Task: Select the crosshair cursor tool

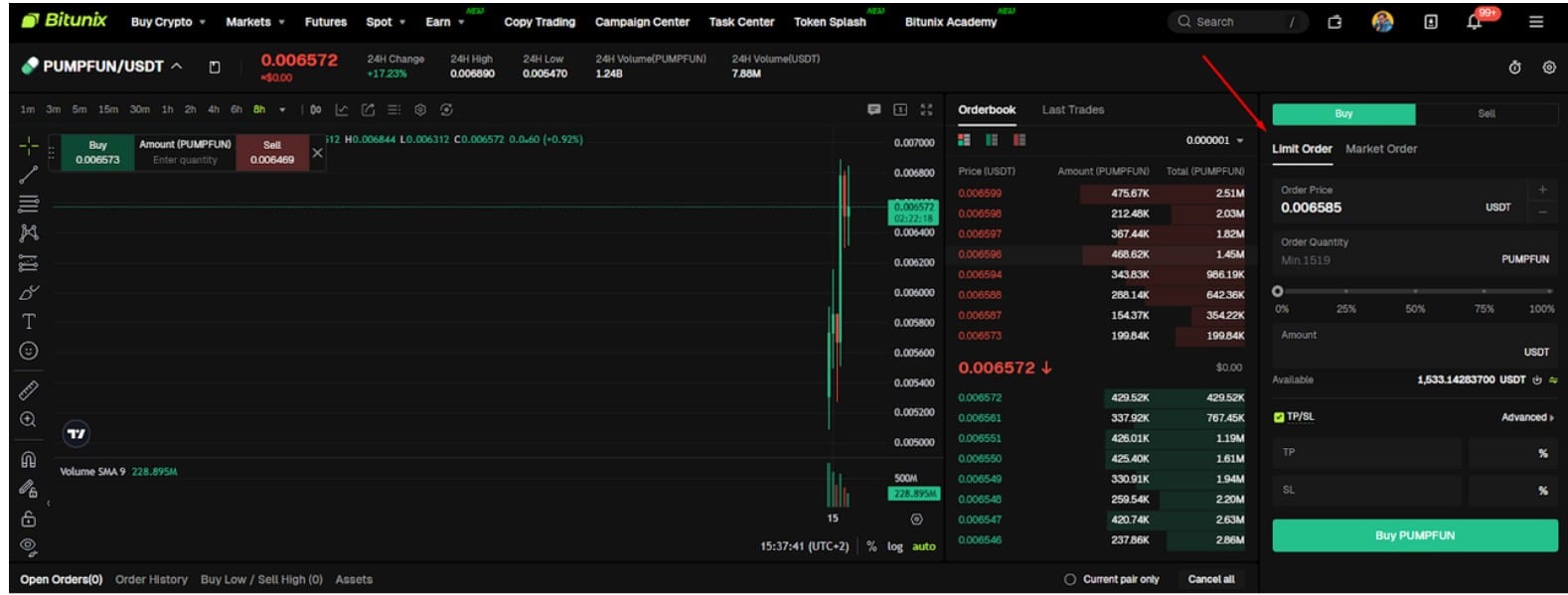Action: pyautogui.click(x=29, y=146)
